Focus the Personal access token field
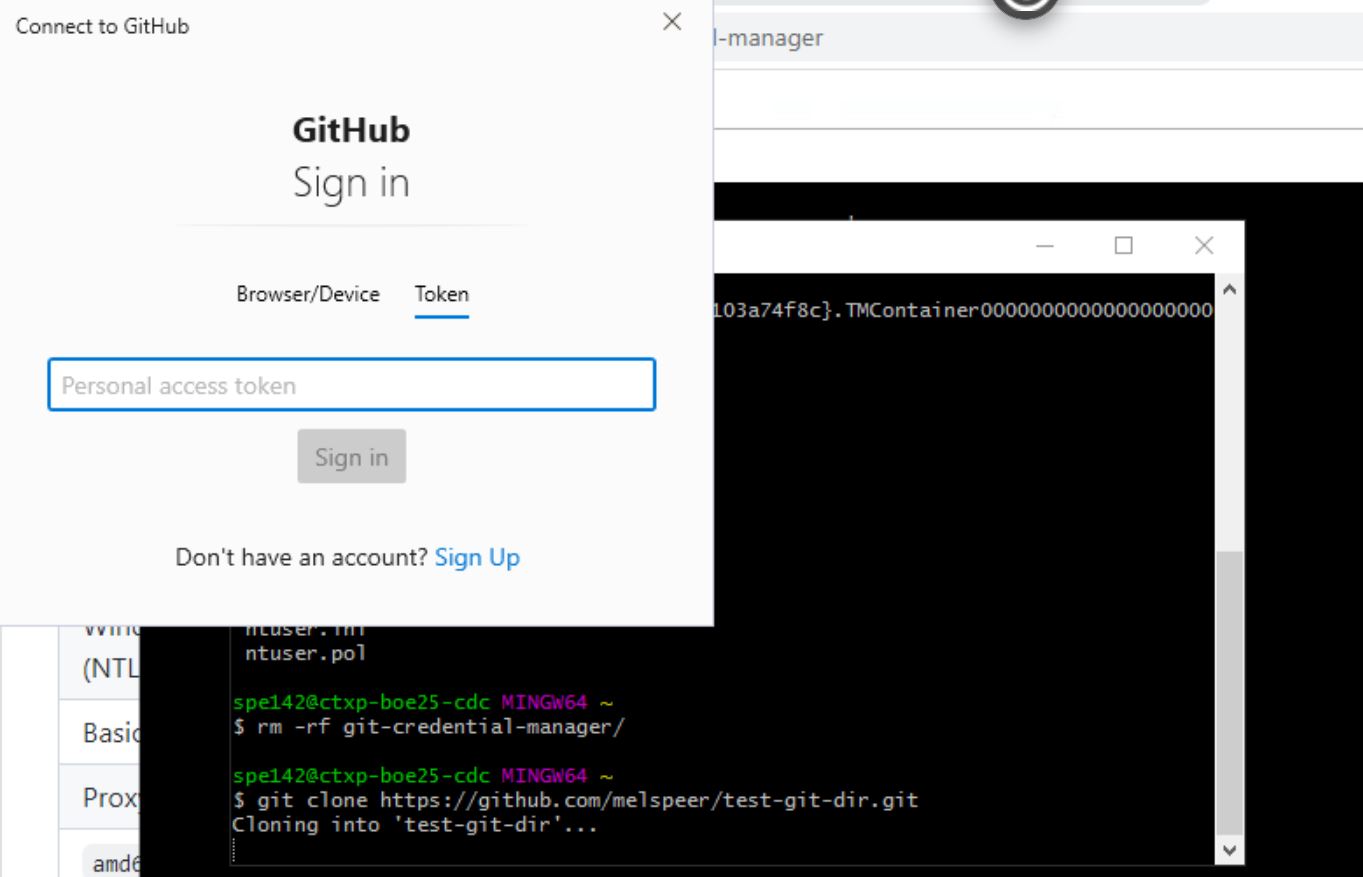 tap(352, 385)
